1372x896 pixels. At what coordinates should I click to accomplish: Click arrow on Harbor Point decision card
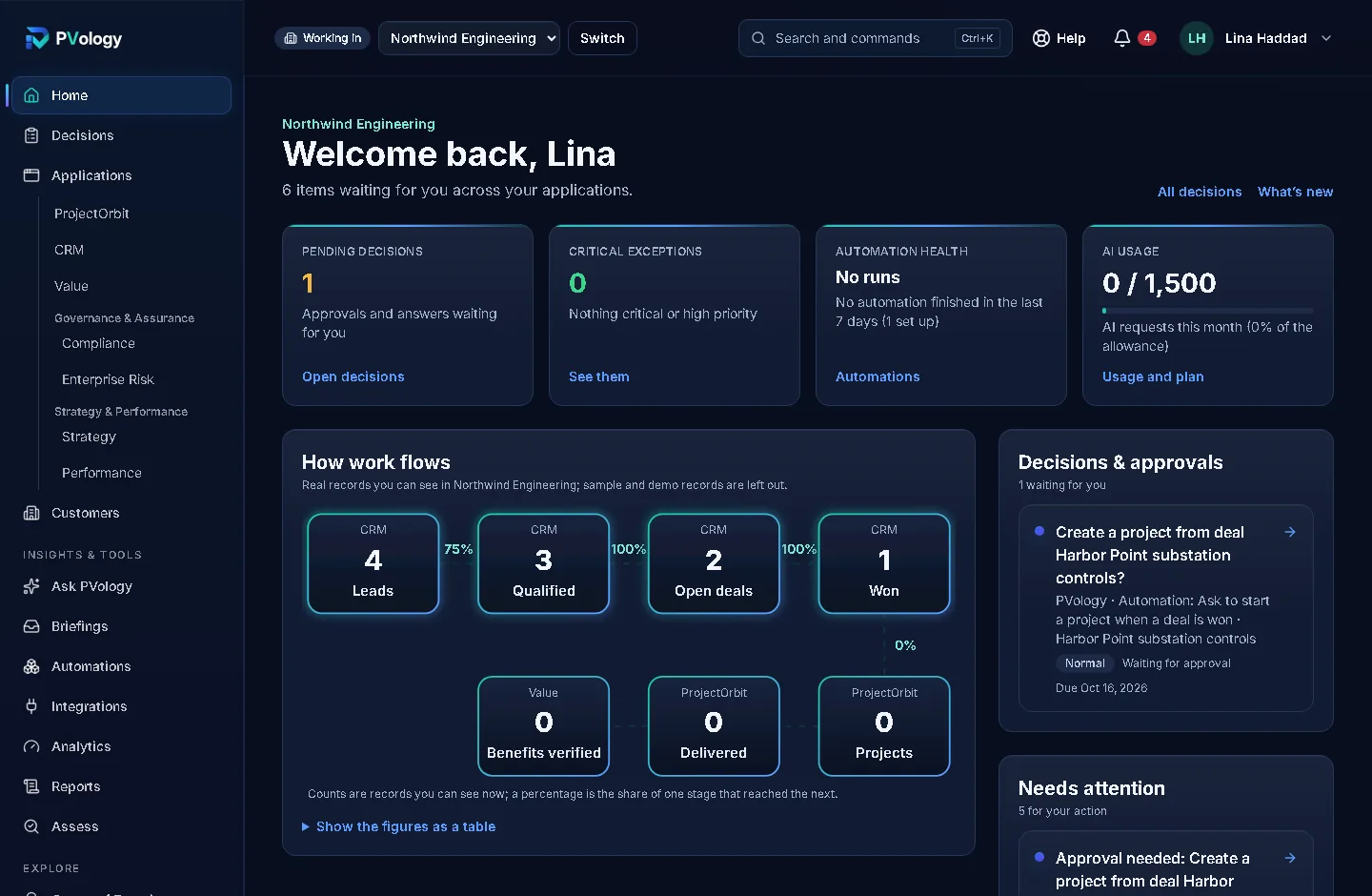tap(1290, 532)
